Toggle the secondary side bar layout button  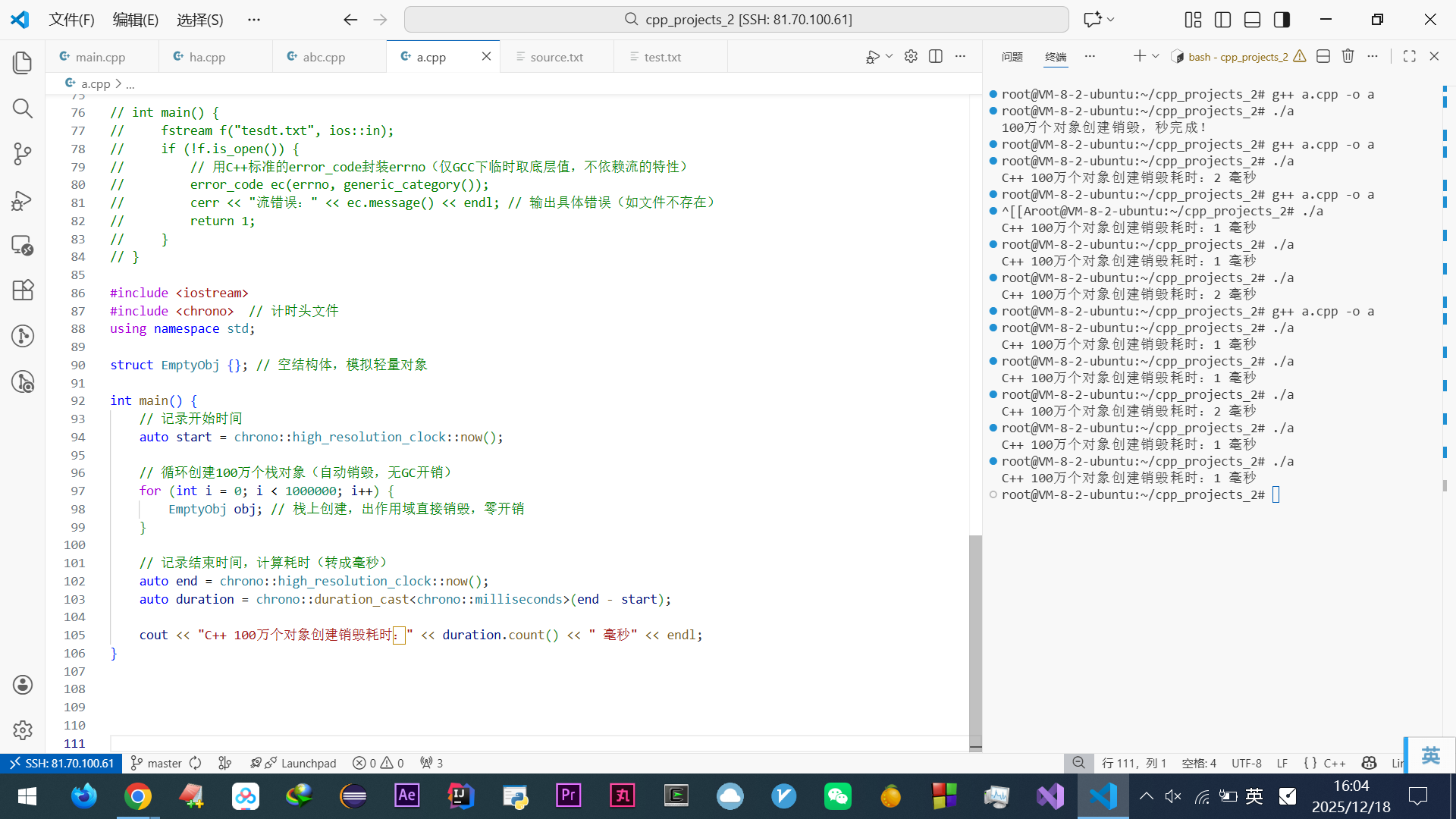tap(1282, 20)
